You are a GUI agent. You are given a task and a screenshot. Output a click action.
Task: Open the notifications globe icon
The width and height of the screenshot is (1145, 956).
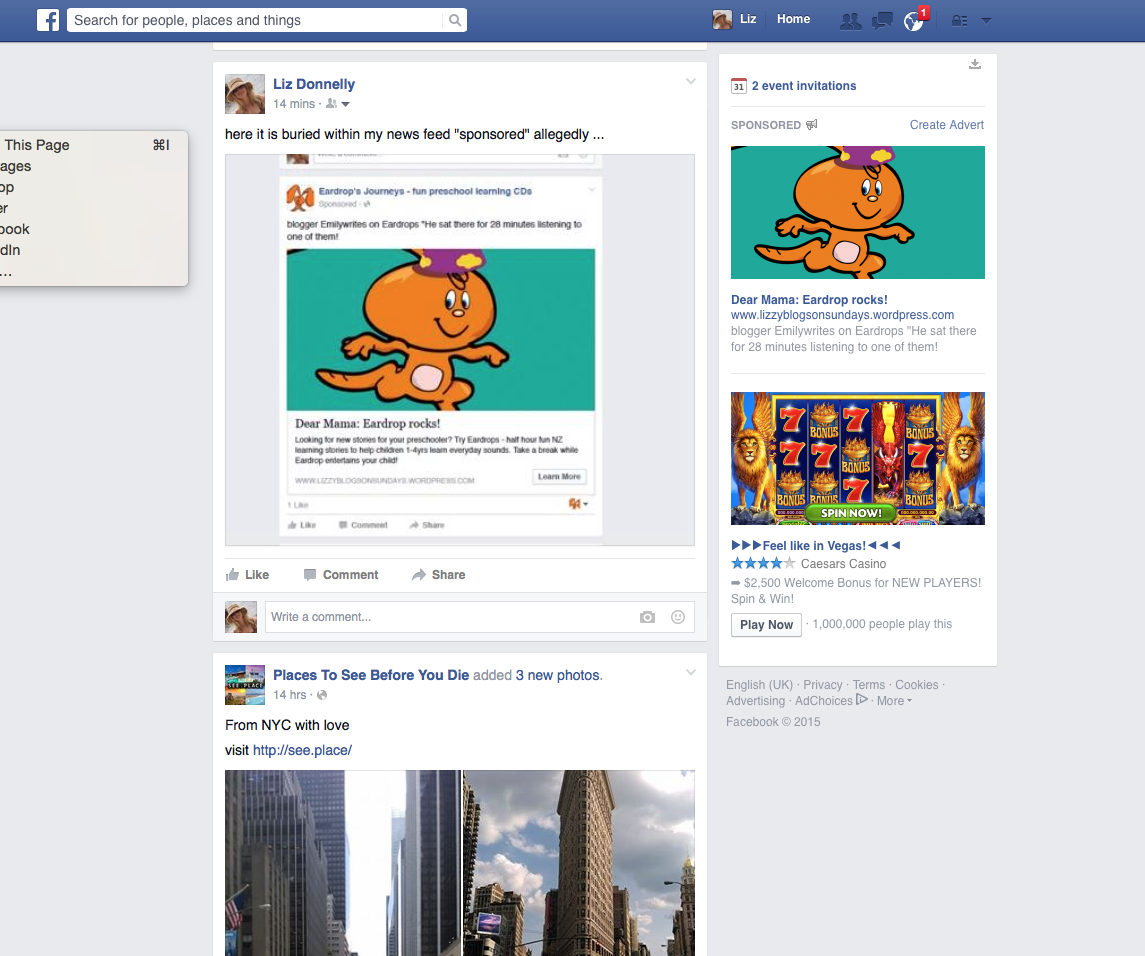click(913, 21)
